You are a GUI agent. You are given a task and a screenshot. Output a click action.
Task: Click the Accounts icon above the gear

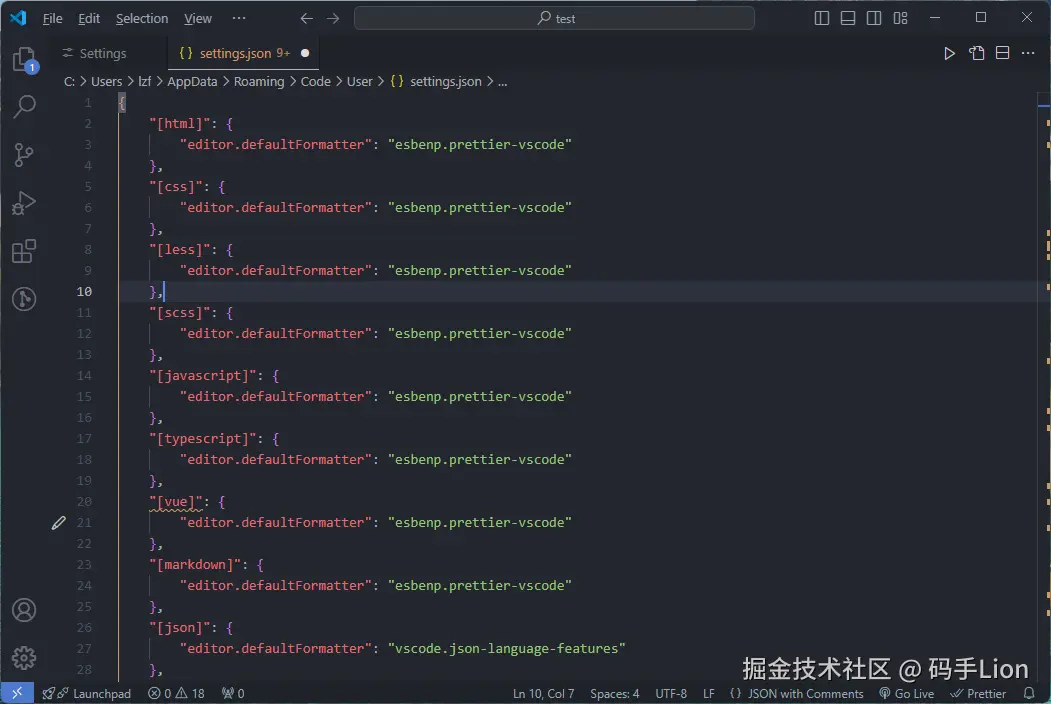pos(24,610)
